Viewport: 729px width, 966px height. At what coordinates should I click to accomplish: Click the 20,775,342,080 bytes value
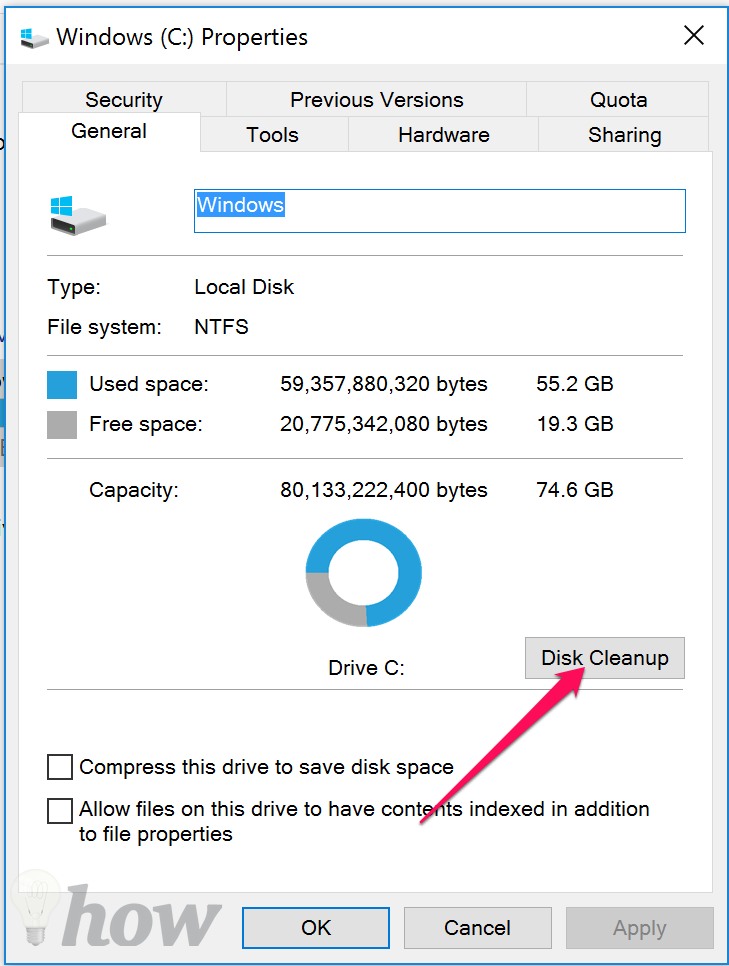point(383,424)
